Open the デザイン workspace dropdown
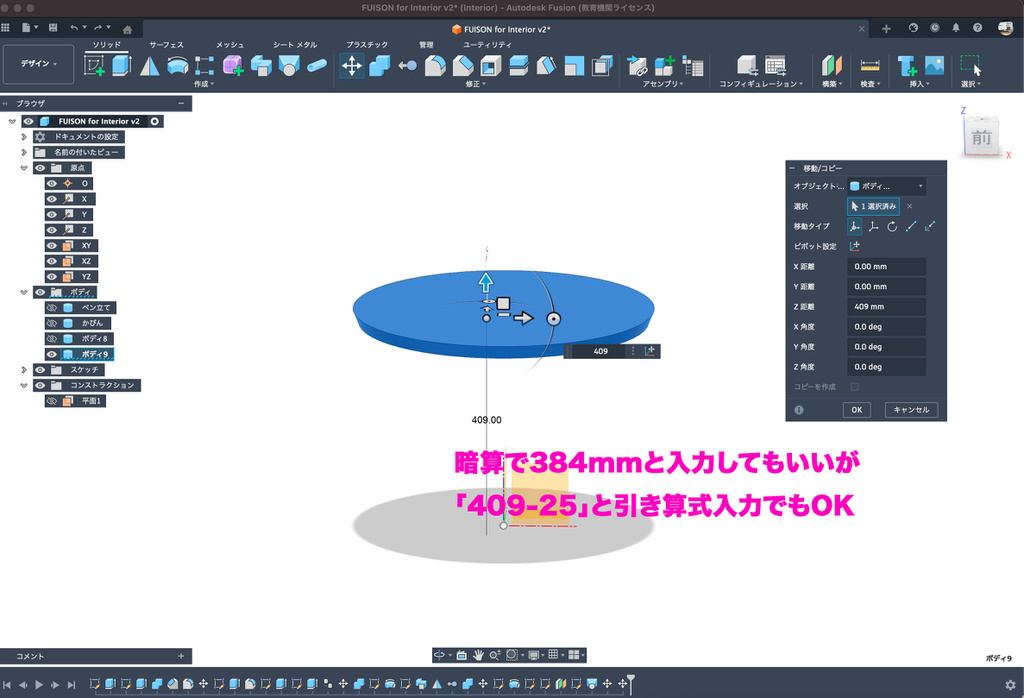The height and width of the screenshot is (698, 1024). click(39, 64)
